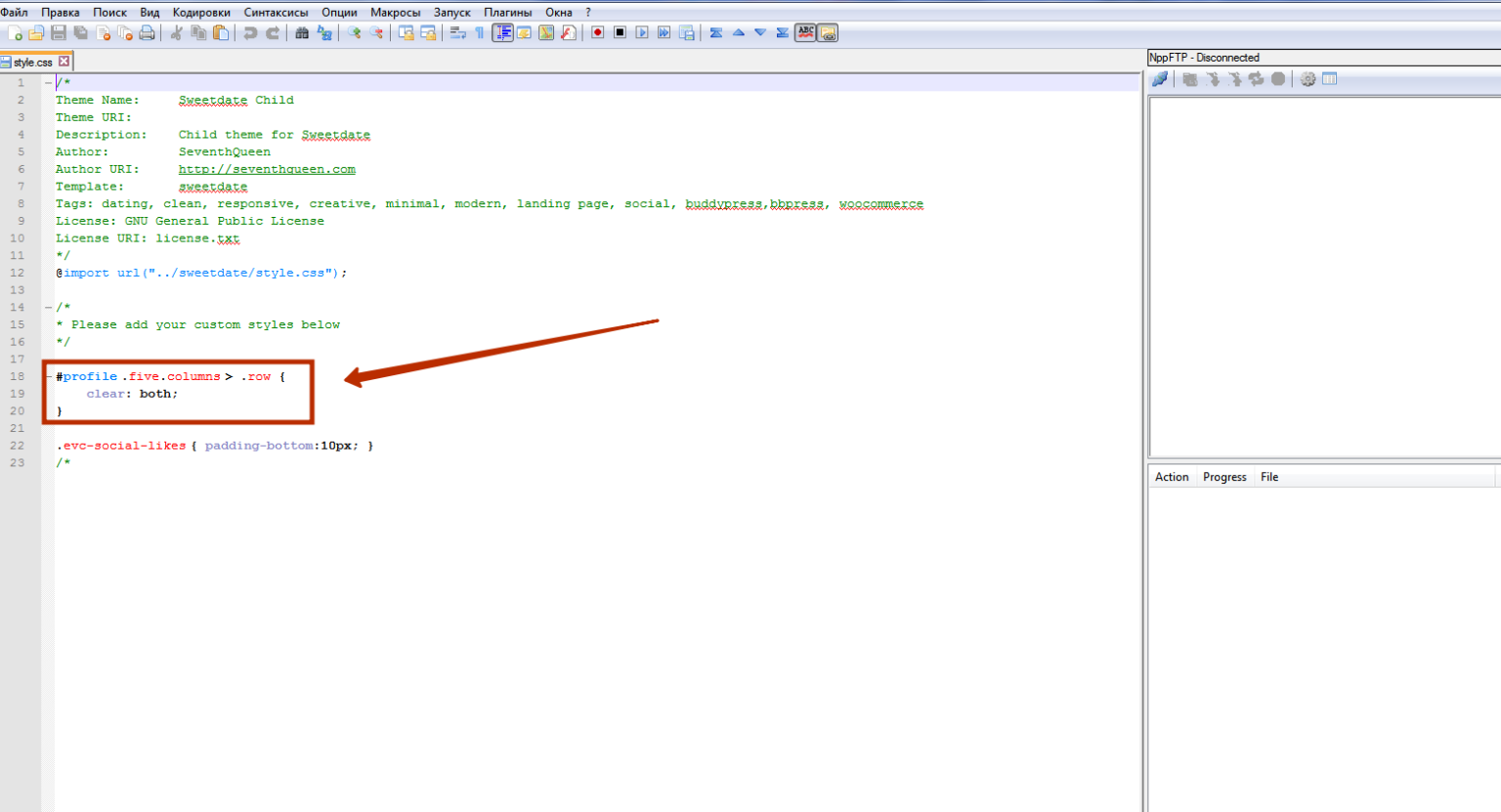The image size is (1501, 812).
Task: Click the NppFTP connect icon
Action: pos(1160,79)
